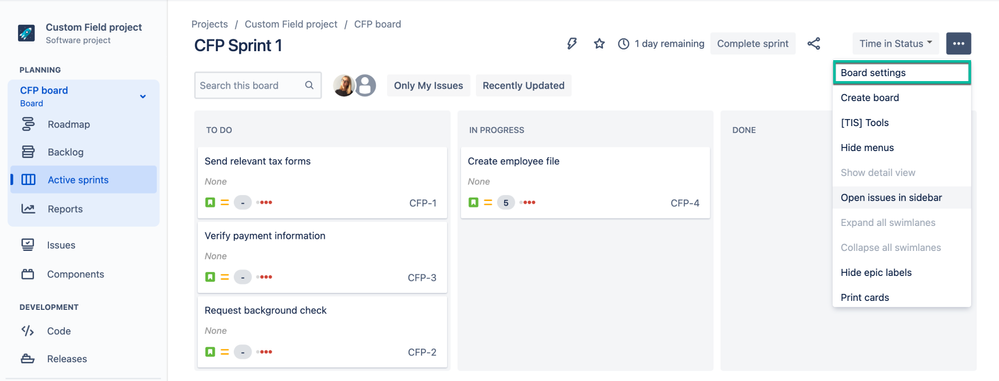Toggle the Recently Updated filter

point(523,85)
